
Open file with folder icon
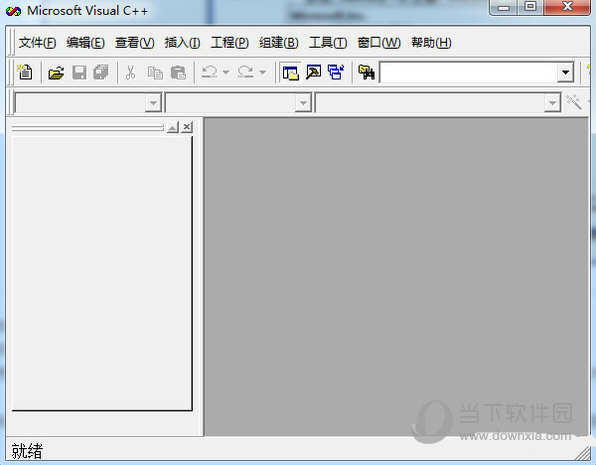[56, 72]
